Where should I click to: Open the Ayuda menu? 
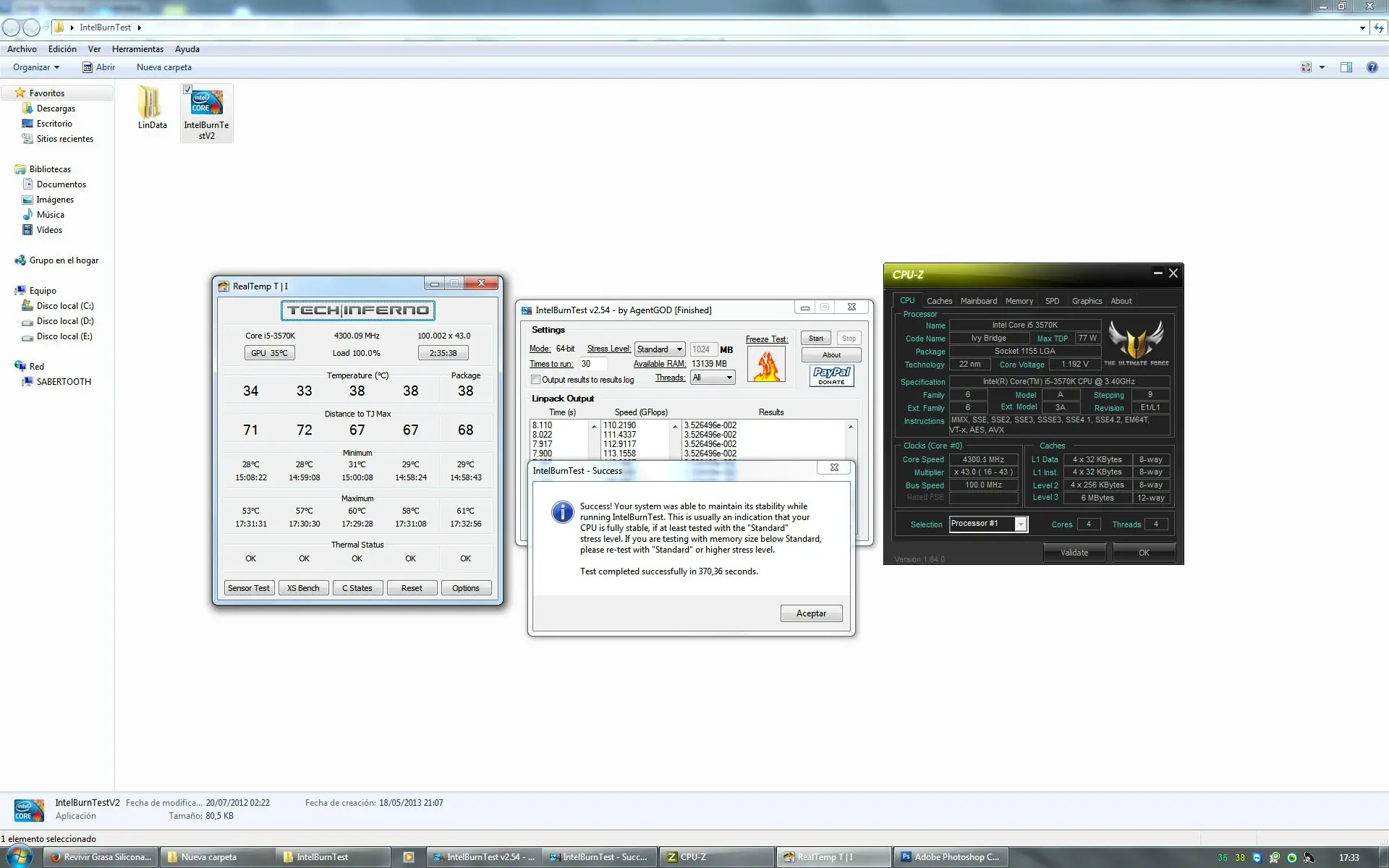pos(187,49)
